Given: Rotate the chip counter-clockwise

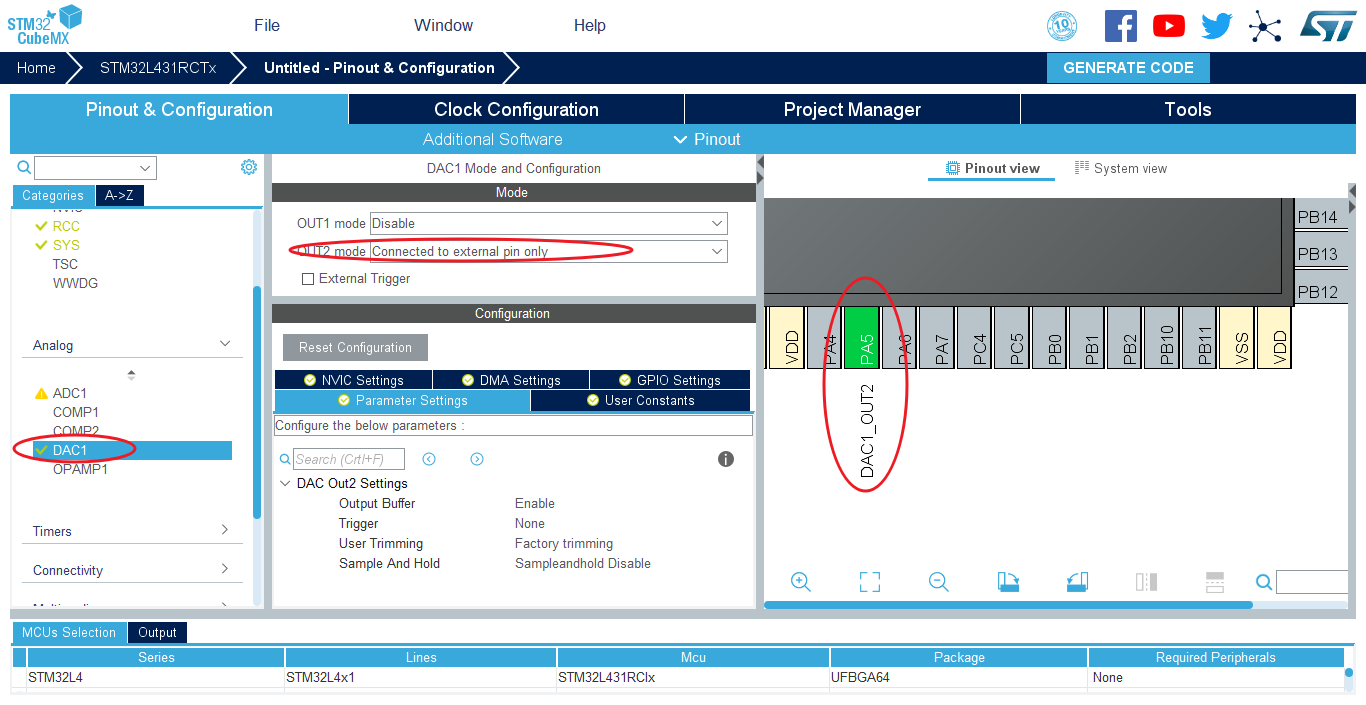Looking at the screenshot, I should pyautogui.click(x=1077, y=582).
